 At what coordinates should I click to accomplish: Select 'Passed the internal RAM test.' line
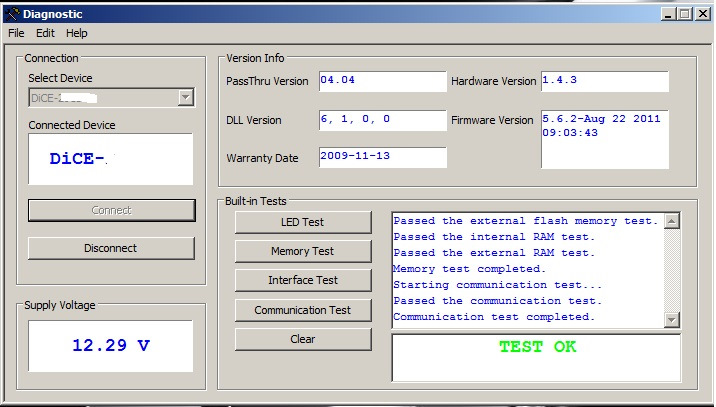[494, 237]
